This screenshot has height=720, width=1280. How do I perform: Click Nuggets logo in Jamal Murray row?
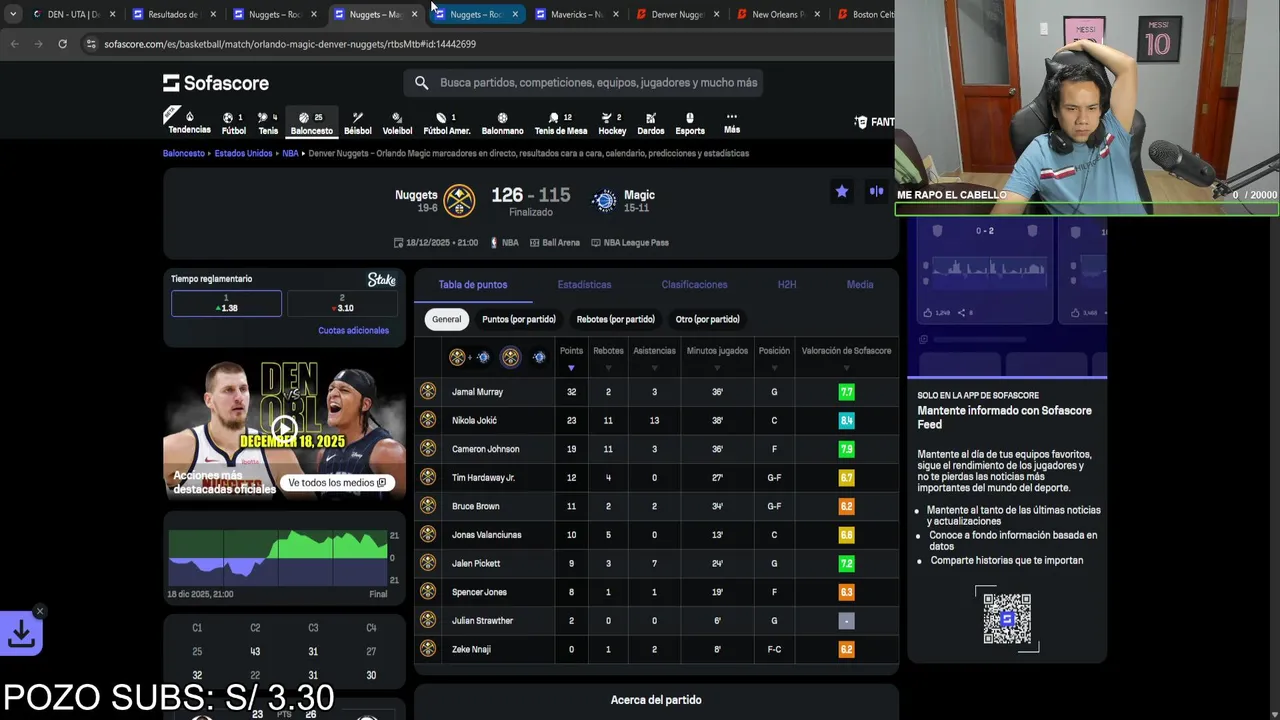(428, 392)
